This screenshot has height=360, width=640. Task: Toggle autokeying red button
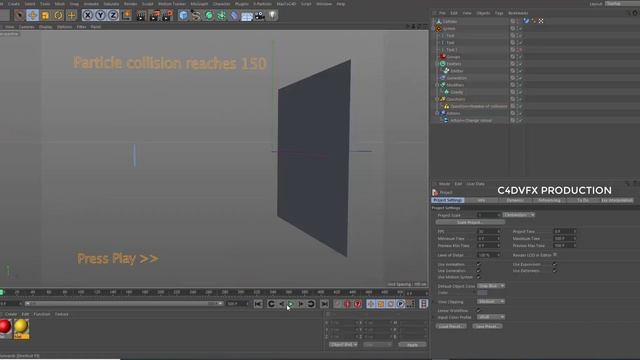click(x=347, y=304)
